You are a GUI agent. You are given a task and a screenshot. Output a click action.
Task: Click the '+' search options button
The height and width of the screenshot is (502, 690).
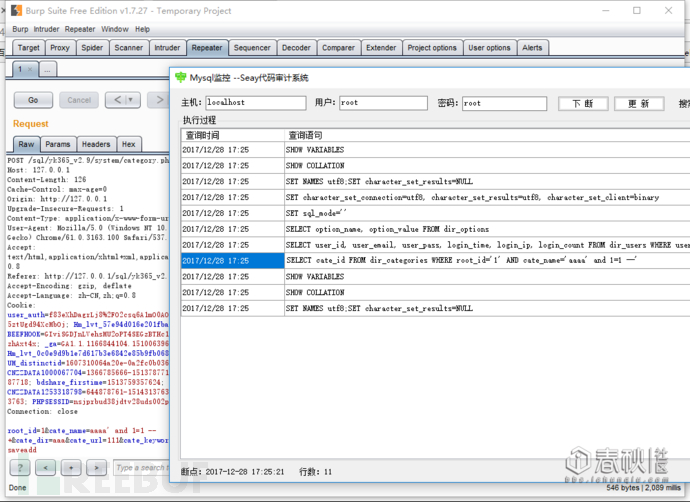(x=71, y=468)
